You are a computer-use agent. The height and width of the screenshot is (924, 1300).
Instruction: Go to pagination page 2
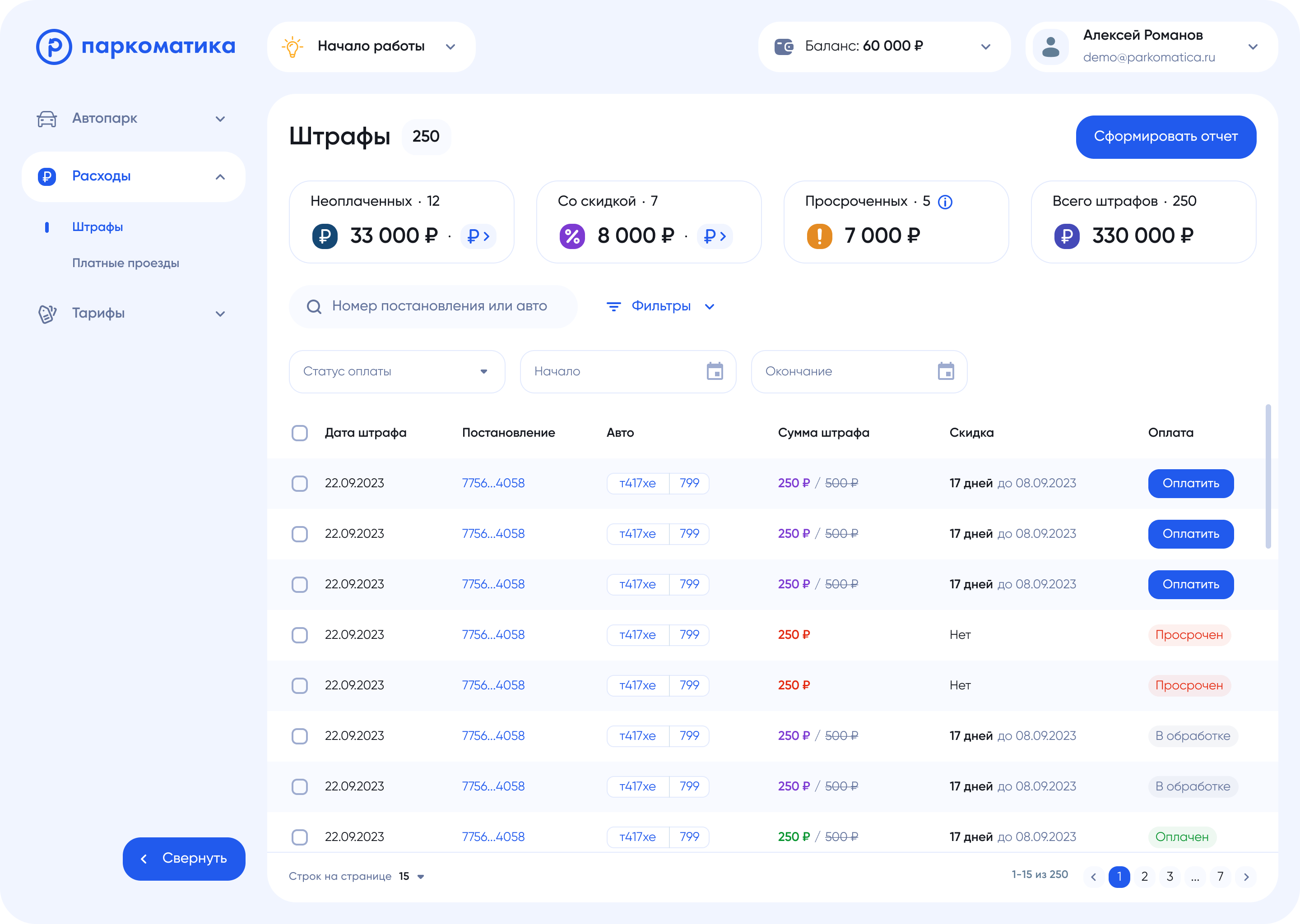1144,876
